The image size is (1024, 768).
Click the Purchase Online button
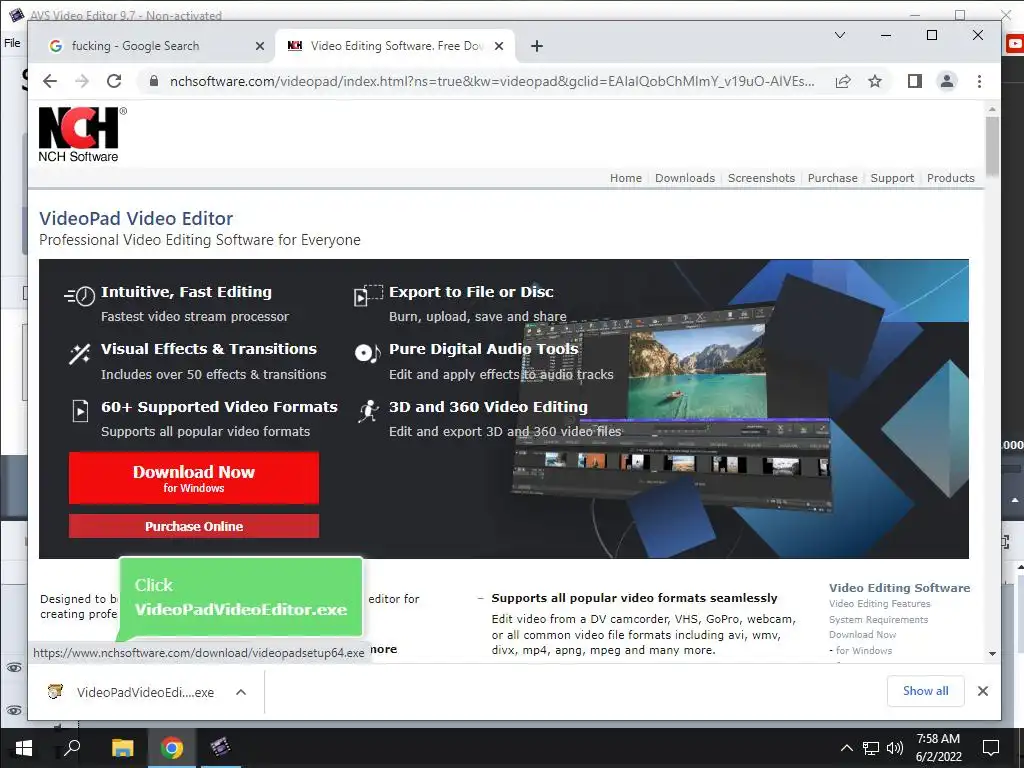tap(194, 526)
